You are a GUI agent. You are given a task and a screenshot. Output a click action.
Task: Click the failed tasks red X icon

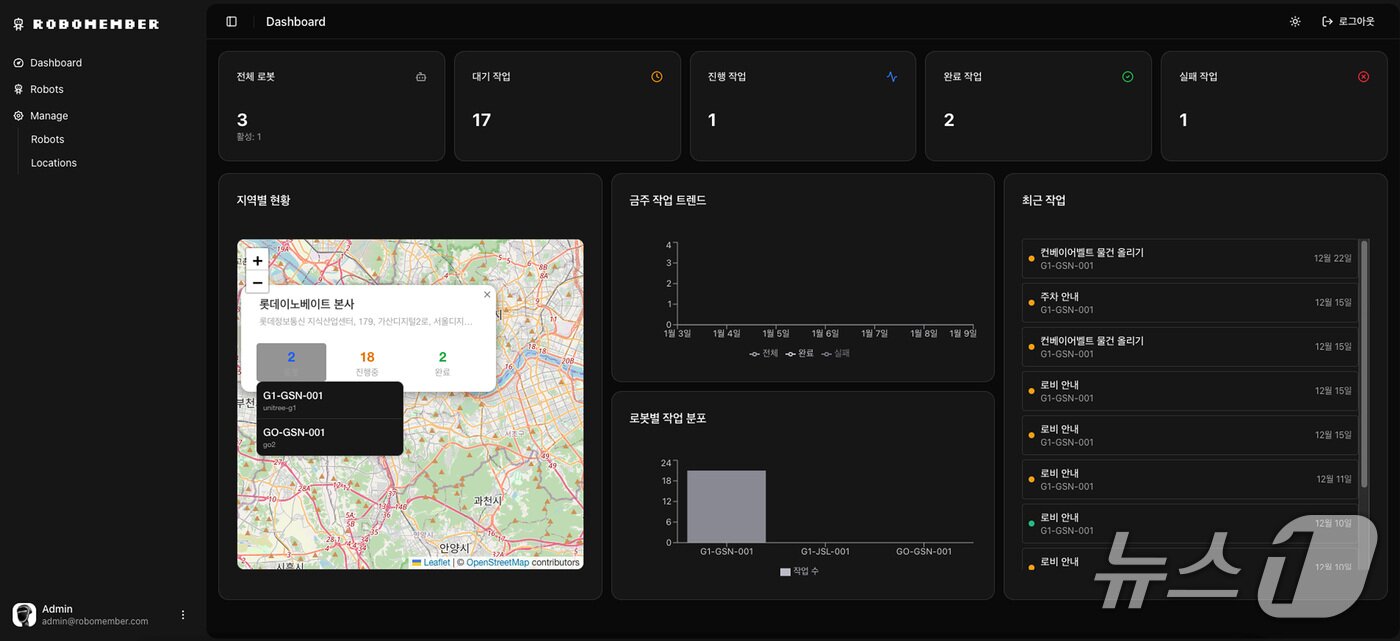tap(1363, 77)
